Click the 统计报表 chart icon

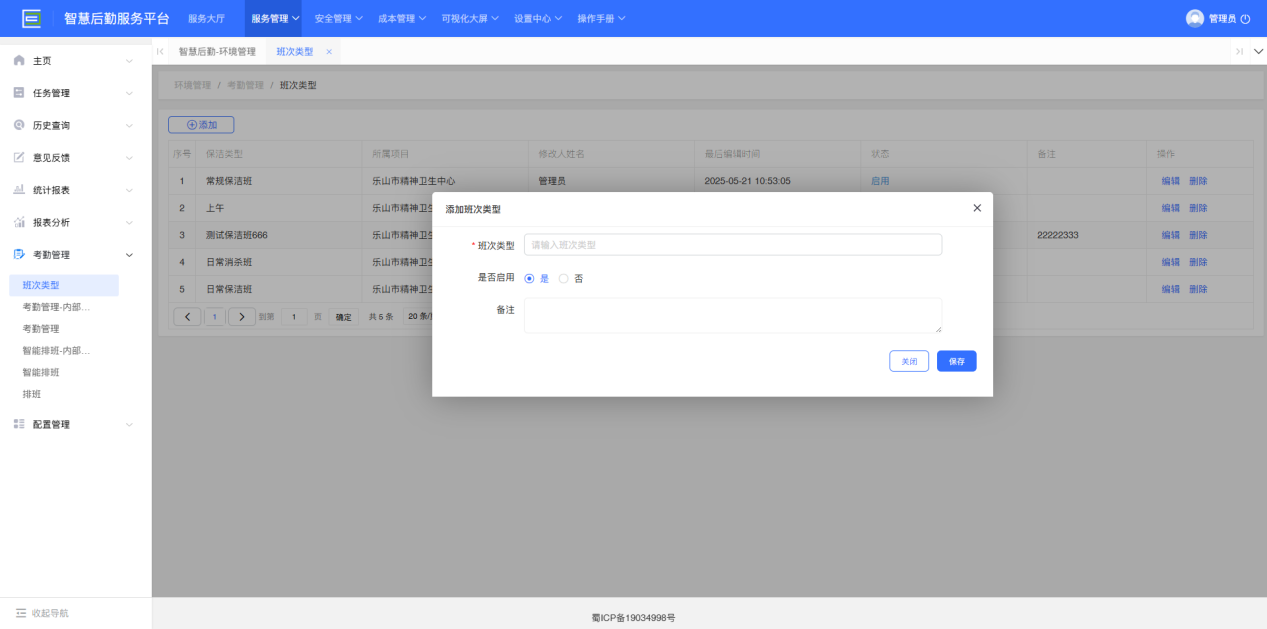click(19, 189)
